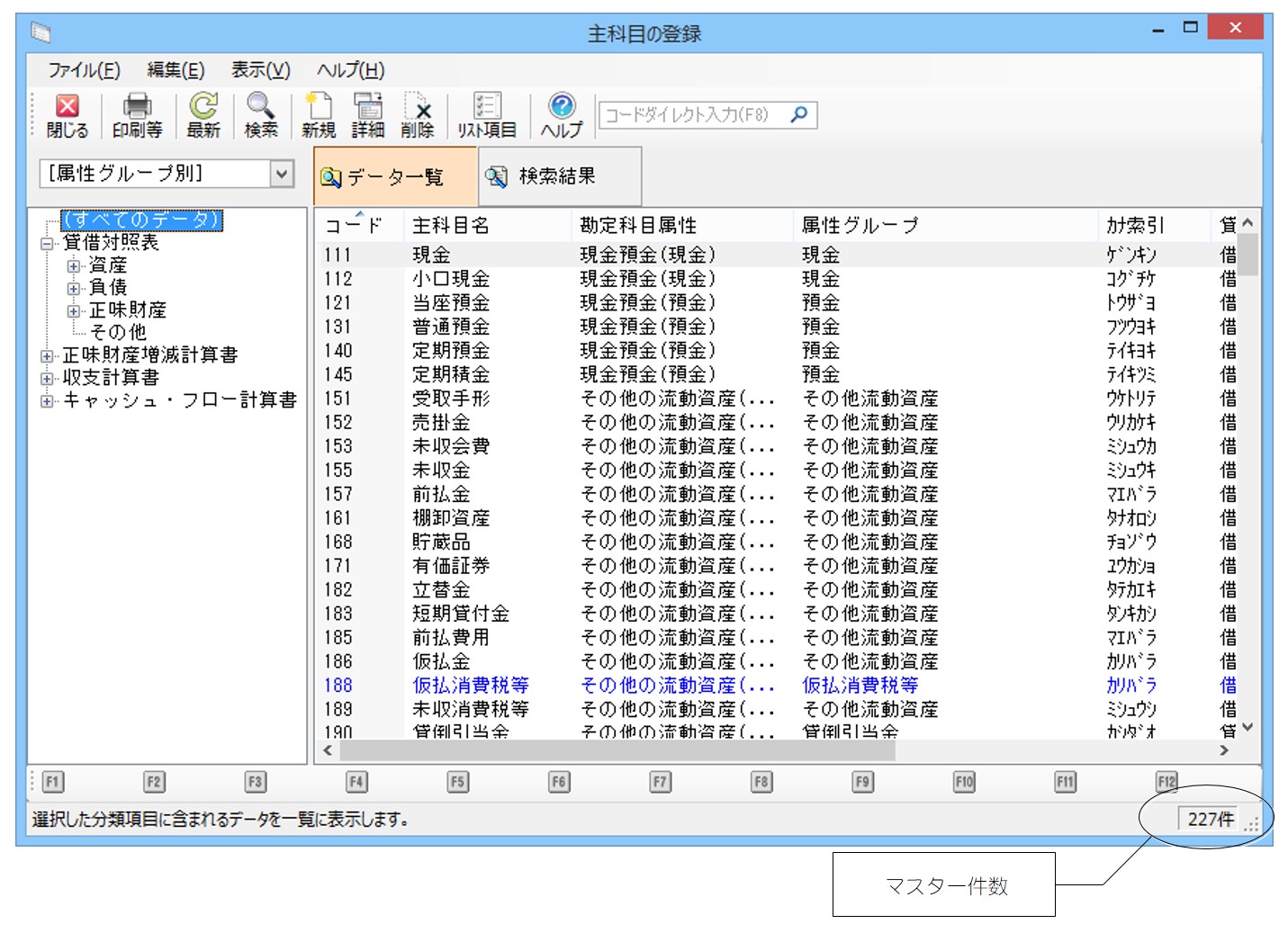Click the horizontal scrollbar right arrow

point(1224,750)
